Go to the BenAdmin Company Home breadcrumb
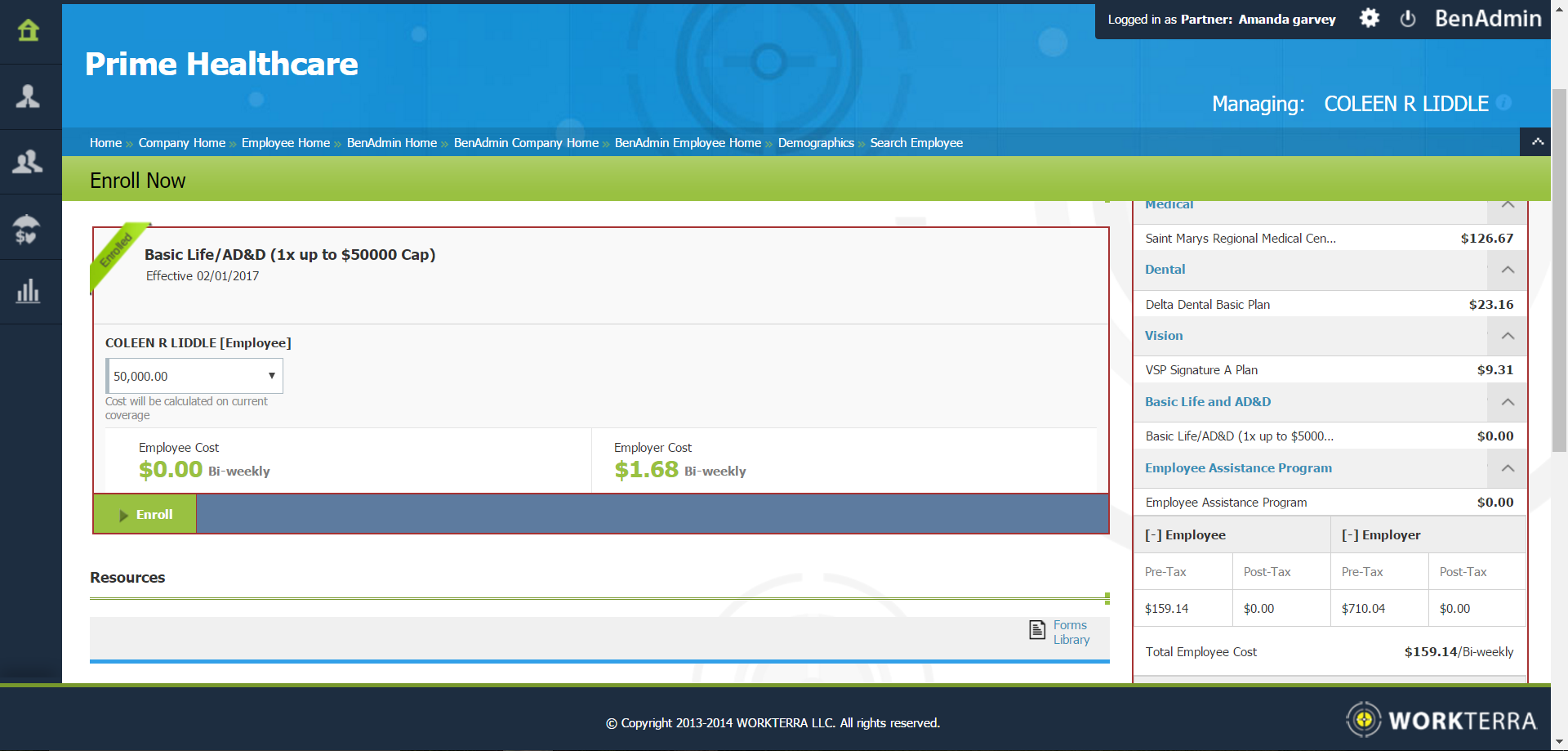This screenshot has height=751, width=1568. pyautogui.click(x=526, y=142)
